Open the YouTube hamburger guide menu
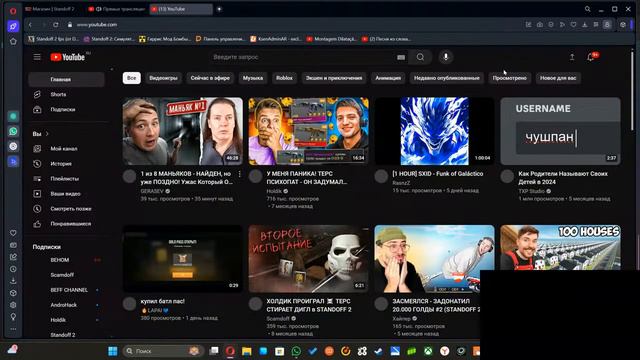The height and width of the screenshot is (360, 640). pyautogui.click(x=37, y=57)
